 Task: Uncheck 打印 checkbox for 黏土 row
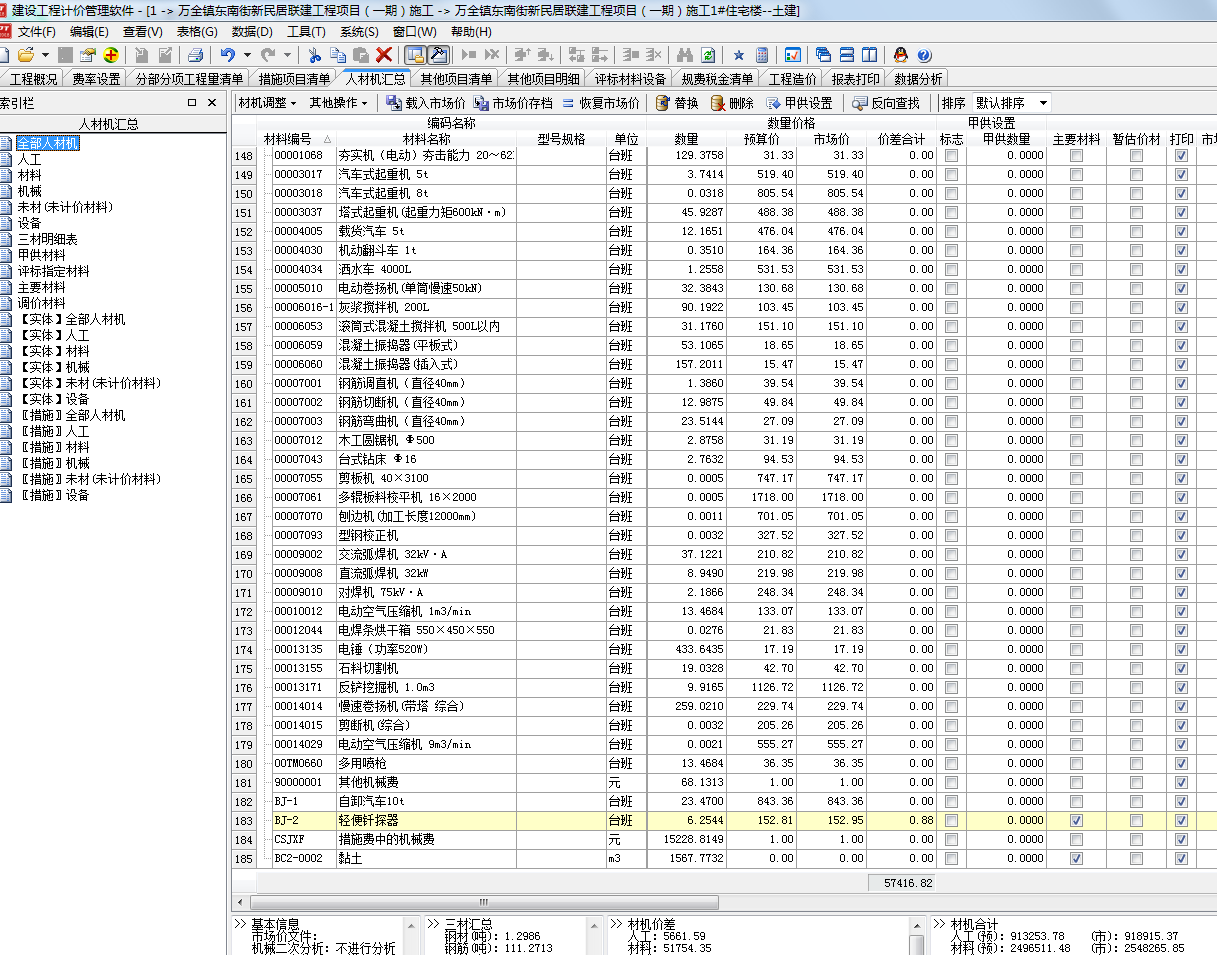click(1181, 859)
